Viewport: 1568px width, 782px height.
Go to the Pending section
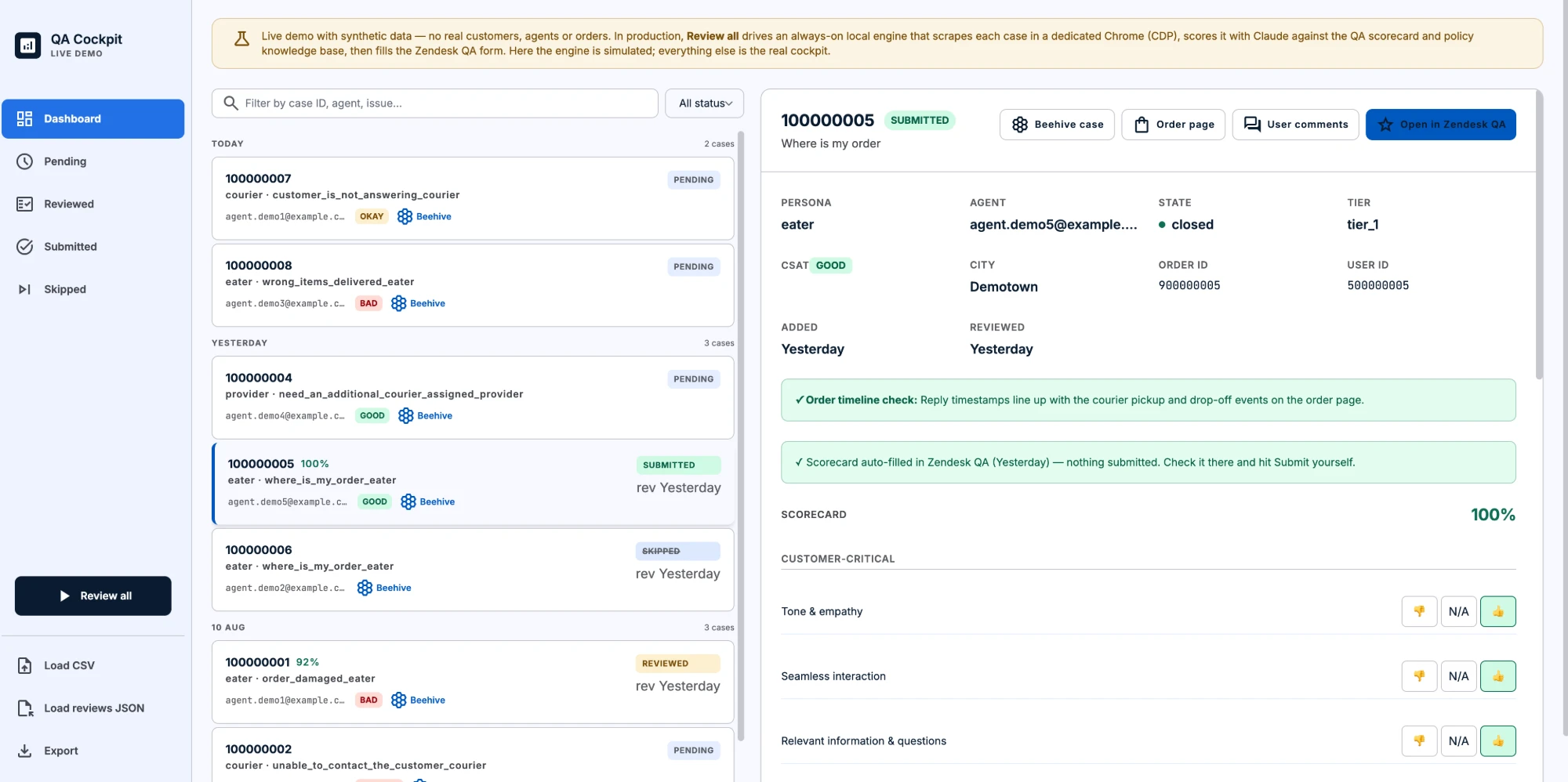pos(93,161)
